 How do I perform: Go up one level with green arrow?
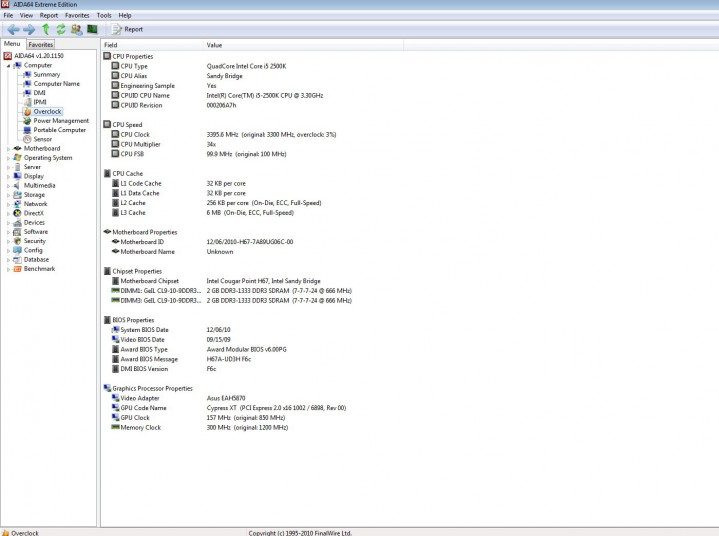click(x=46, y=29)
